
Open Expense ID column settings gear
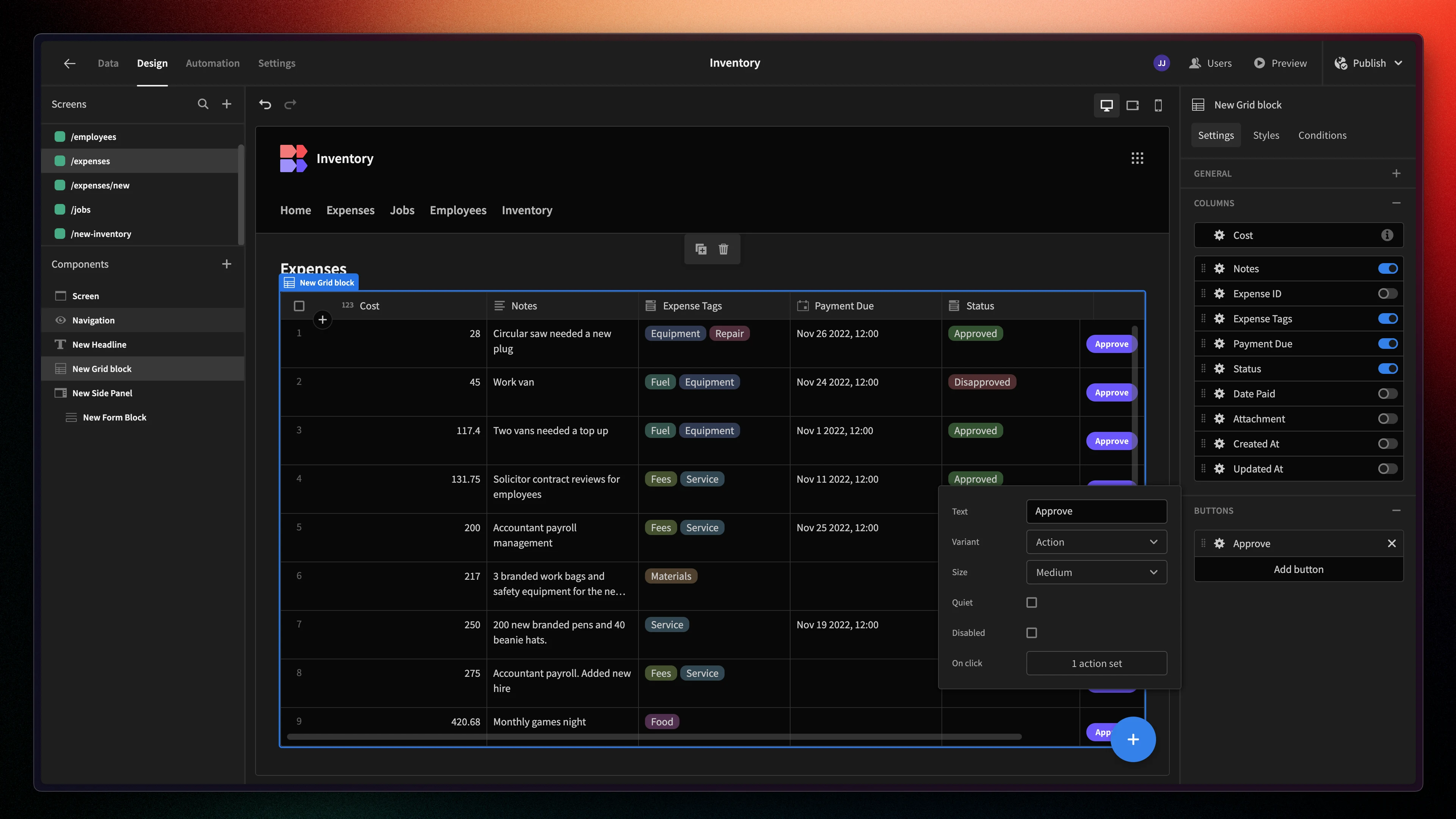1219,294
